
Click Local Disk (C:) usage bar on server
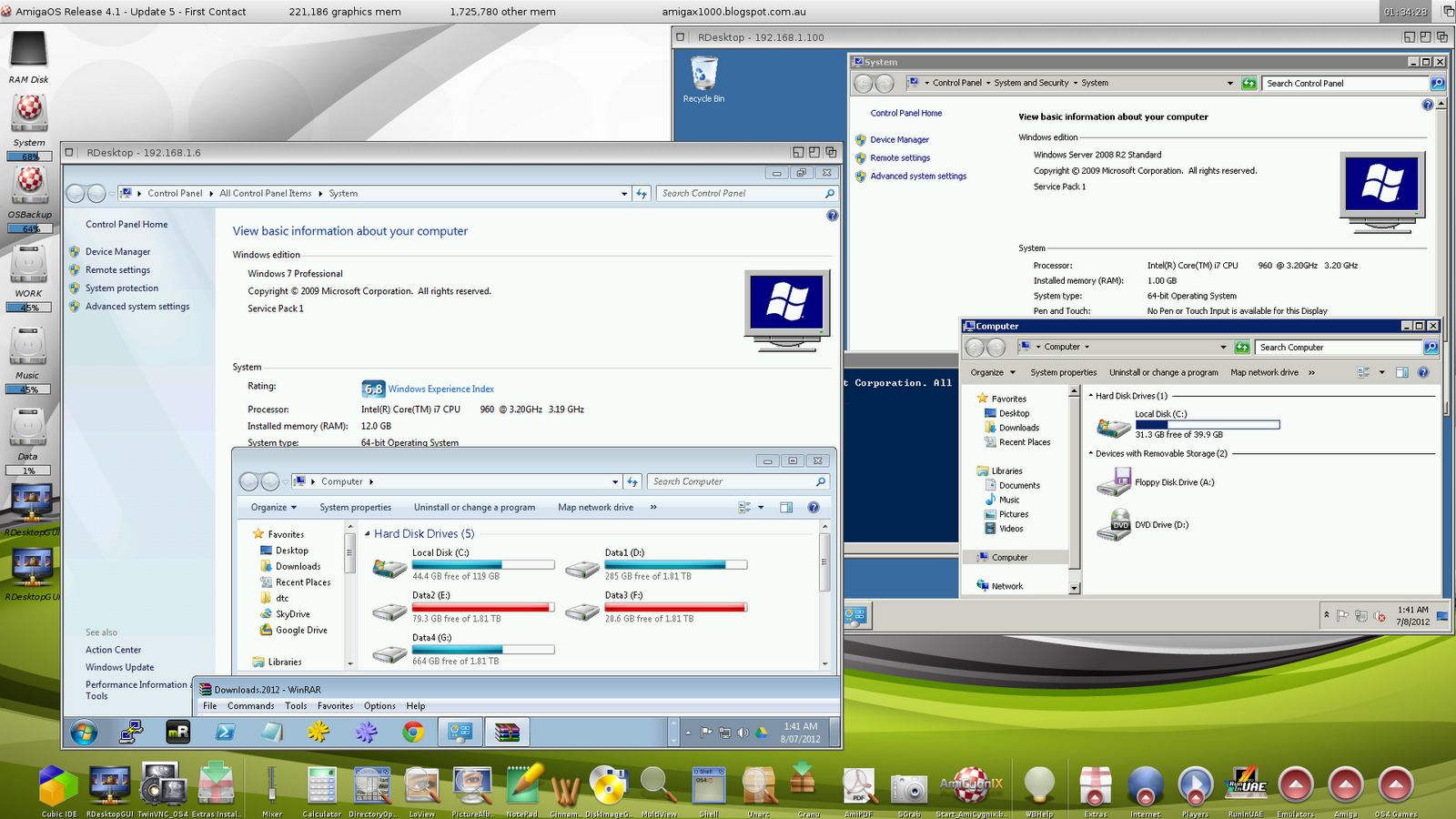(x=1208, y=425)
